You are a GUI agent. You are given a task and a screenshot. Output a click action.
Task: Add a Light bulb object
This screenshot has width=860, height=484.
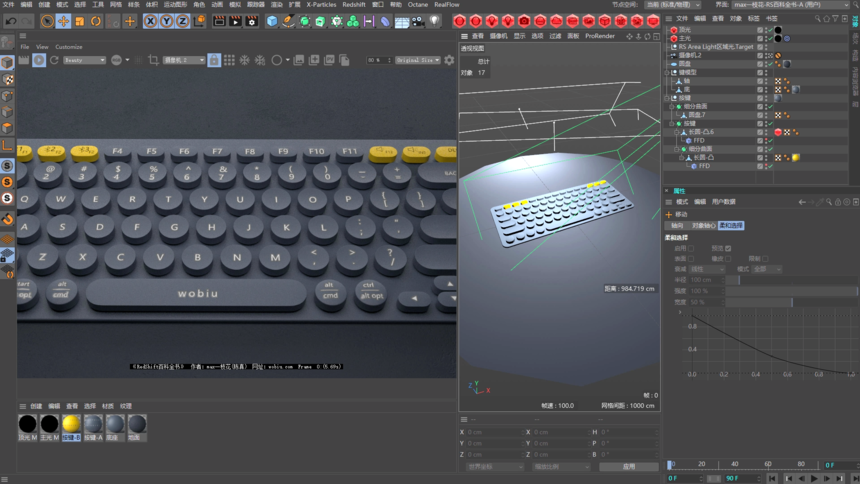[x=434, y=21]
